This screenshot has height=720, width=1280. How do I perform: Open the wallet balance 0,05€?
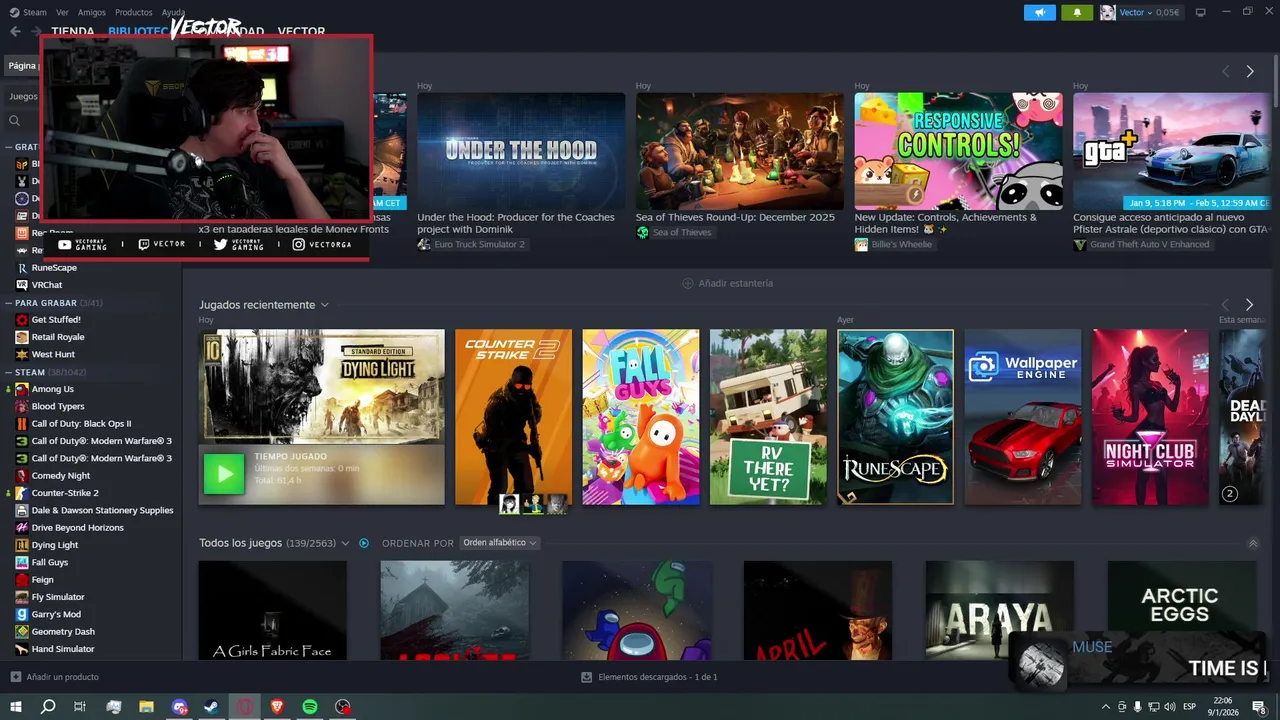pyautogui.click(x=1168, y=12)
